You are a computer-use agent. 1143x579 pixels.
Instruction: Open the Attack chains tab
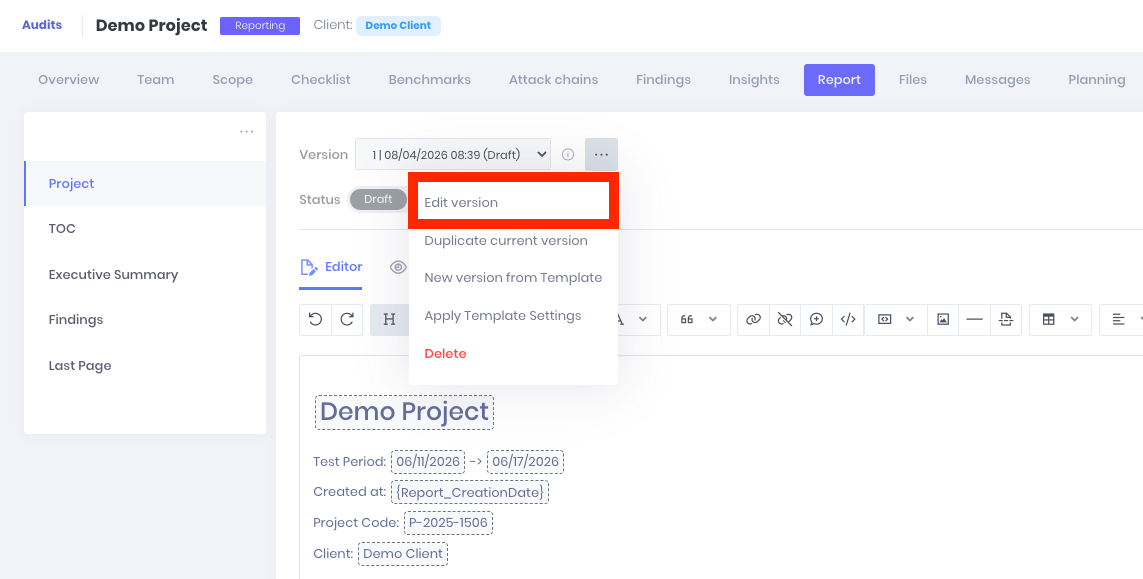[x=553, y=80]
